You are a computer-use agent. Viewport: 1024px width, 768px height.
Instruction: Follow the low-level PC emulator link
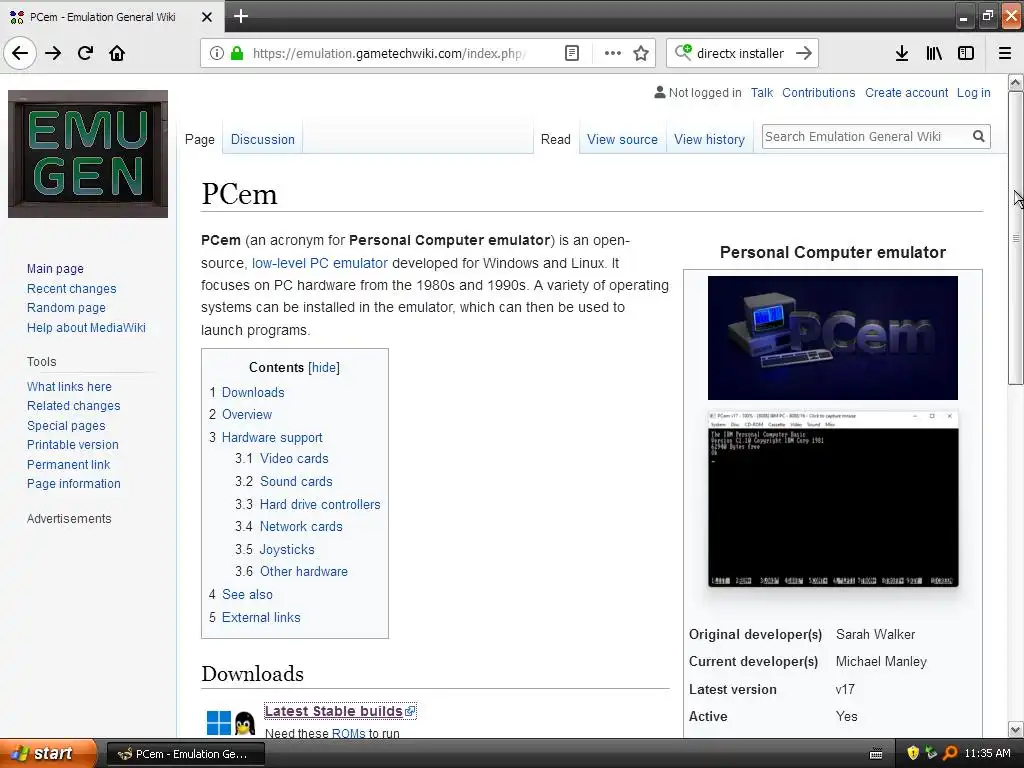[x=320, y=263]
